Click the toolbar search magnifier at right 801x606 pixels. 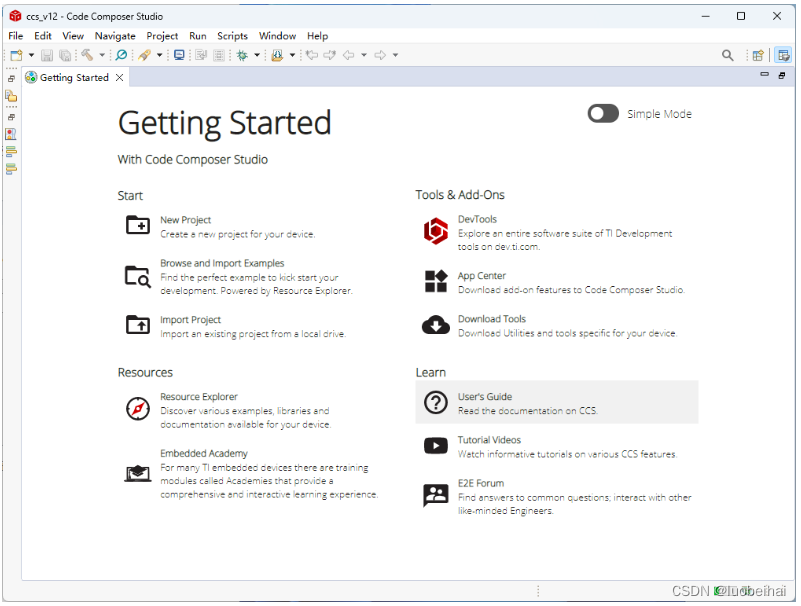pos(727,55)
